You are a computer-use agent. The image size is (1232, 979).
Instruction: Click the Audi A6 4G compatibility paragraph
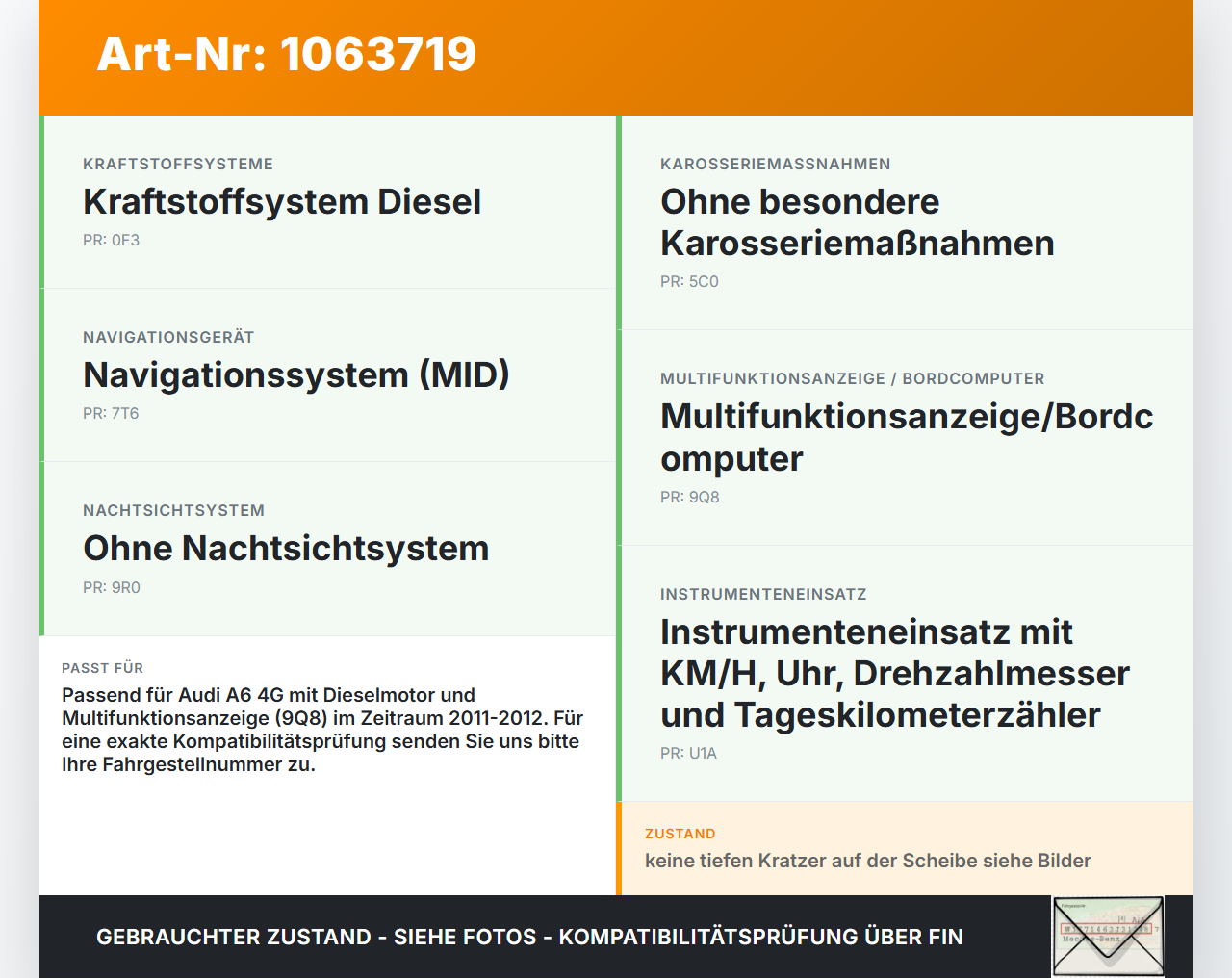coord(322,730)
